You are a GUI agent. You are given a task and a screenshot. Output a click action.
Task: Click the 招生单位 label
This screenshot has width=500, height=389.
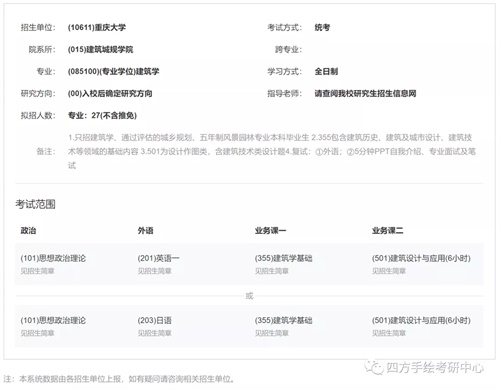(x=38, y=27)
